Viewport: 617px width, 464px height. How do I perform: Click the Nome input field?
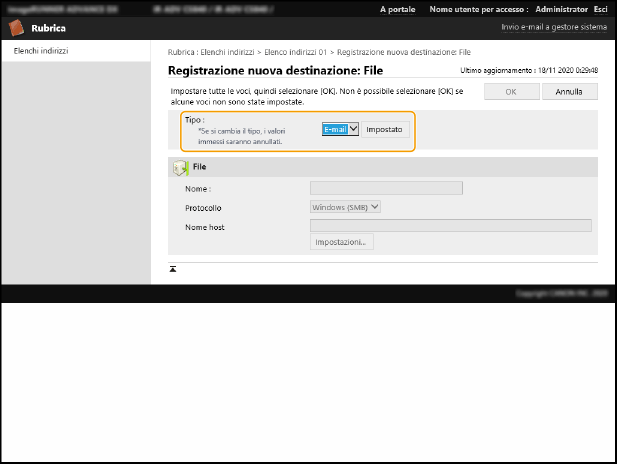point(386,187)
